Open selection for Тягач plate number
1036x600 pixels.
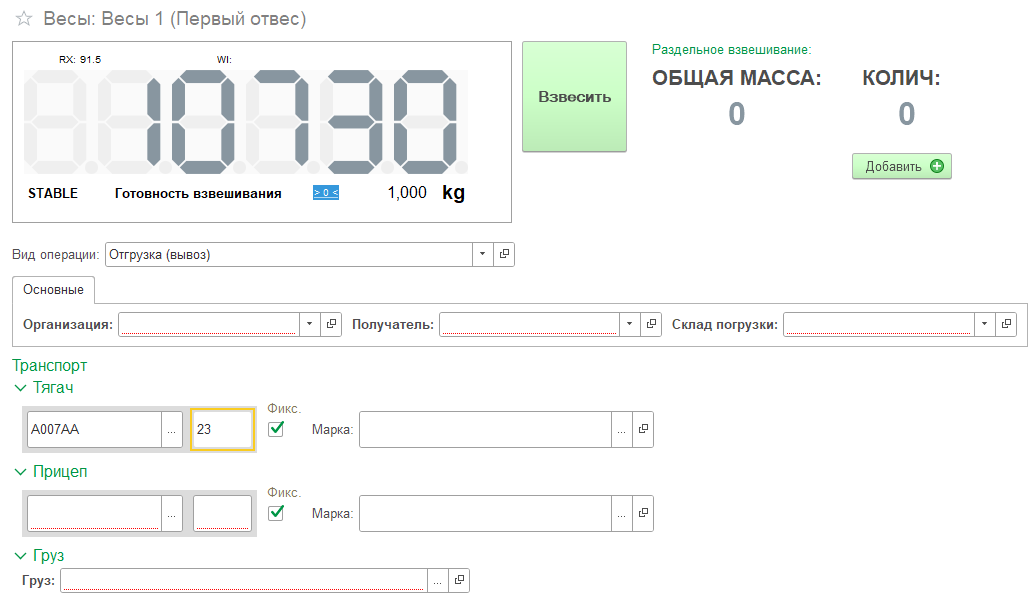(172, 429)
